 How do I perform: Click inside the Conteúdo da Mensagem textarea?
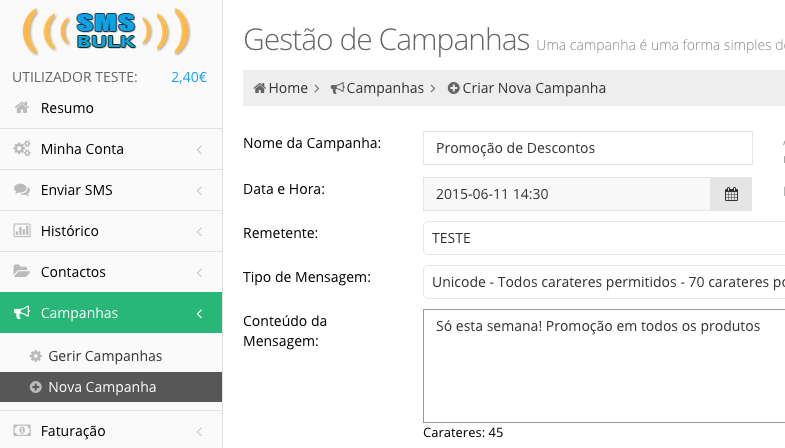[x=604, y=366]
